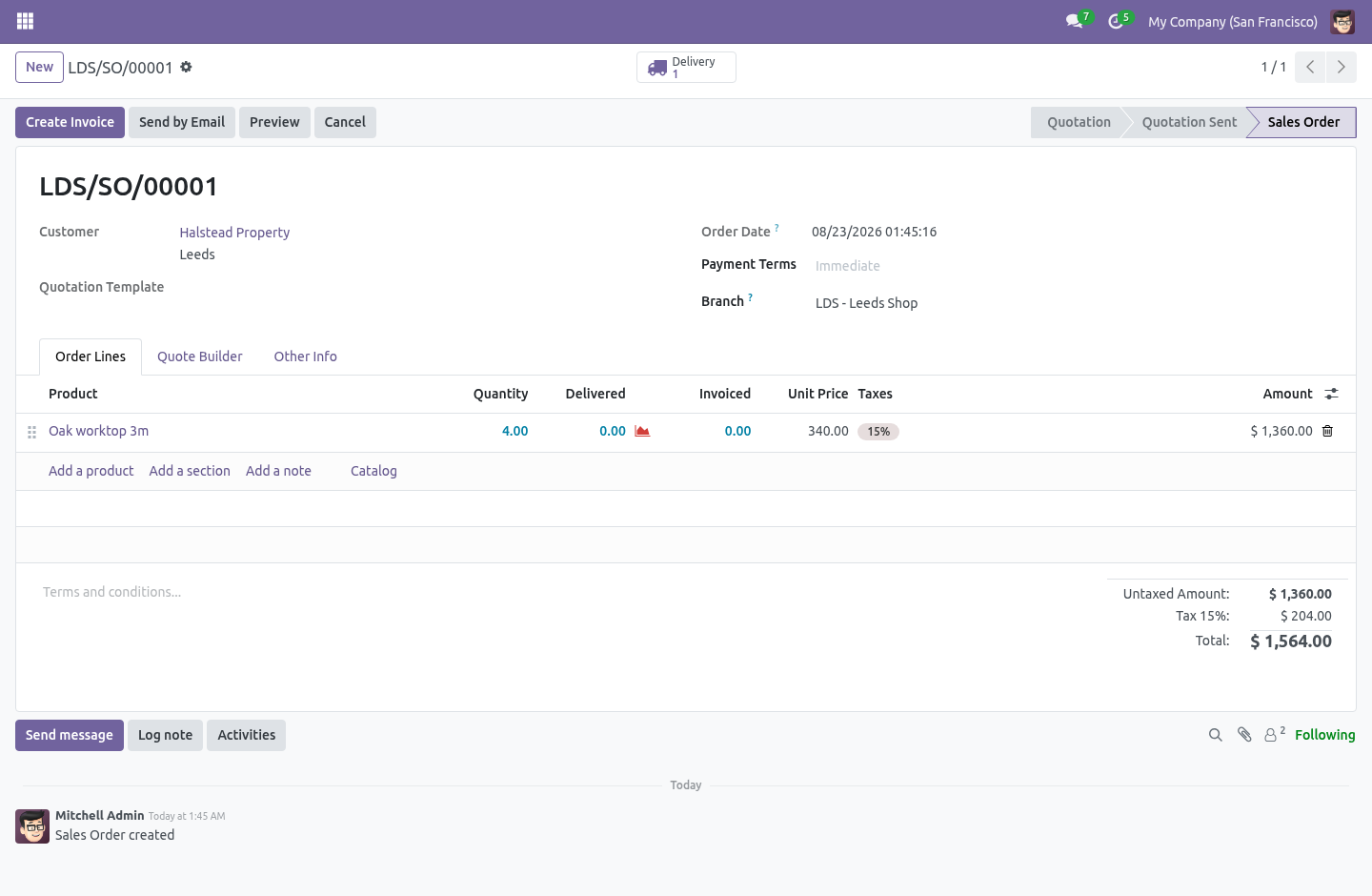
Task: Click the drag handle on Oak worktop row
Action: pos(31,432)
